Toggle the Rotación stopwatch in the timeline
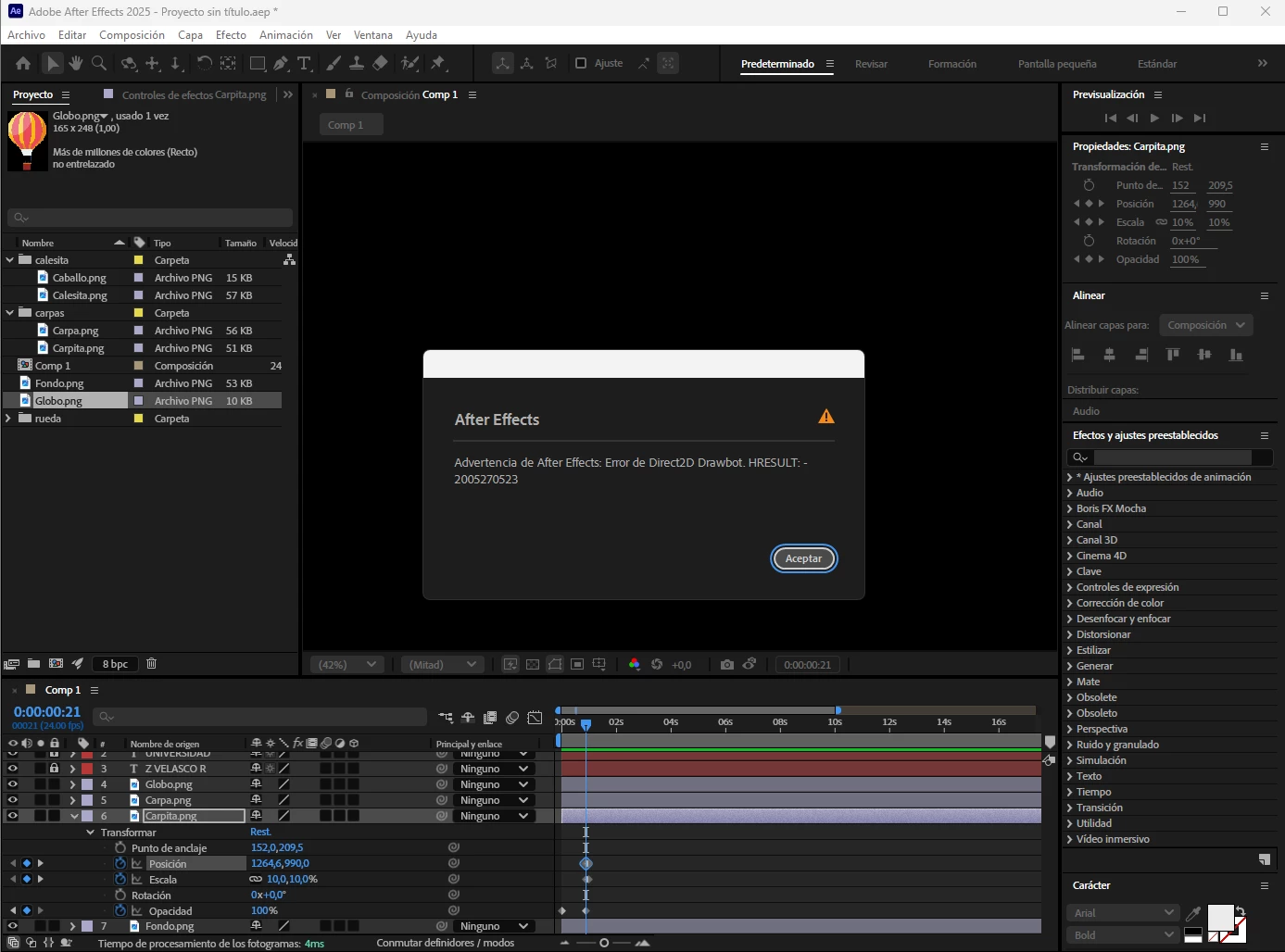 click(x=120, y=895)
